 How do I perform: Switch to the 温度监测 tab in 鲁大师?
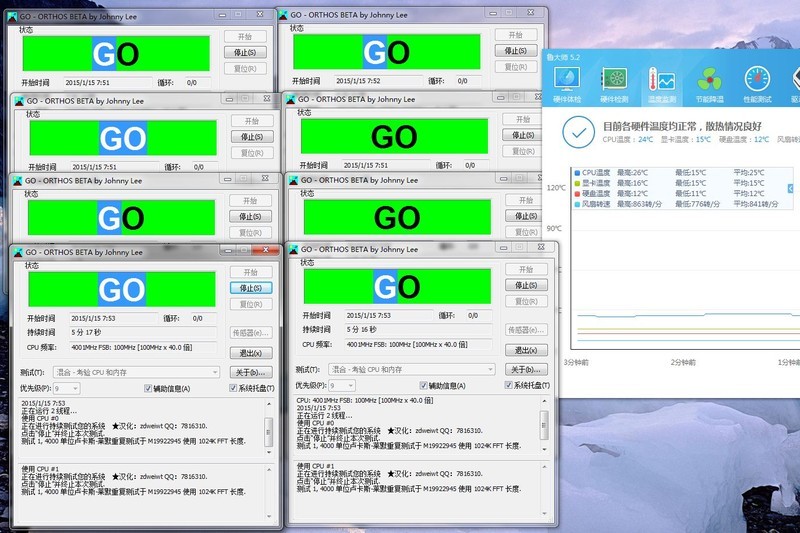click(x=662, y=85)
